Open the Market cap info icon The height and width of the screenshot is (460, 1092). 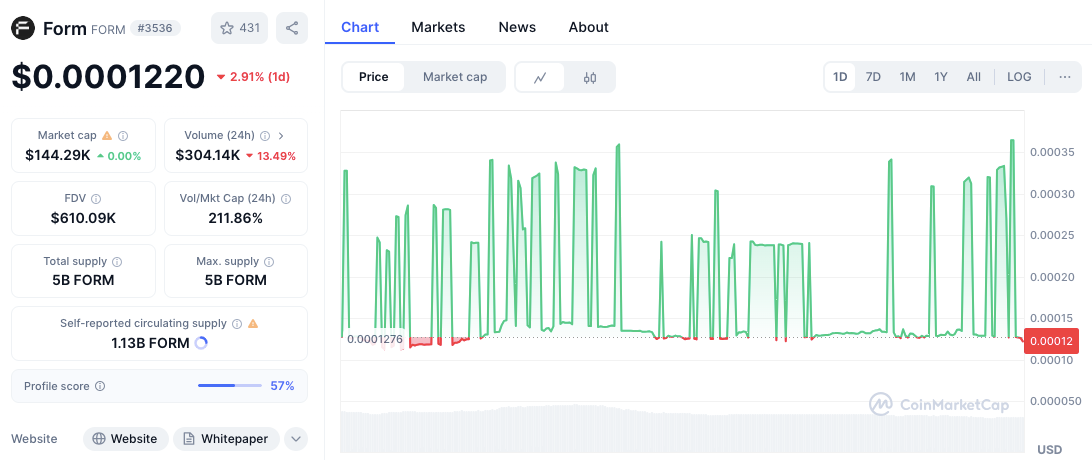[123, 136]
